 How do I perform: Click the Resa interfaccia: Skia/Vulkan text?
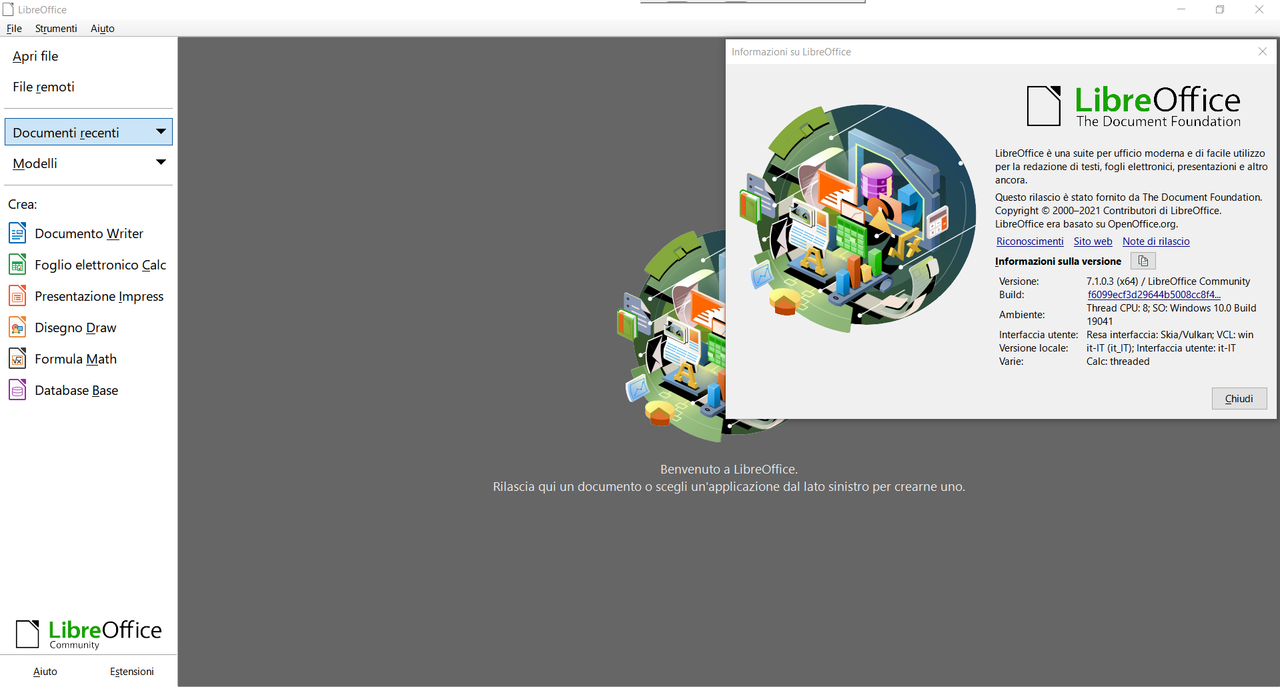click(x=1149, y=335)
